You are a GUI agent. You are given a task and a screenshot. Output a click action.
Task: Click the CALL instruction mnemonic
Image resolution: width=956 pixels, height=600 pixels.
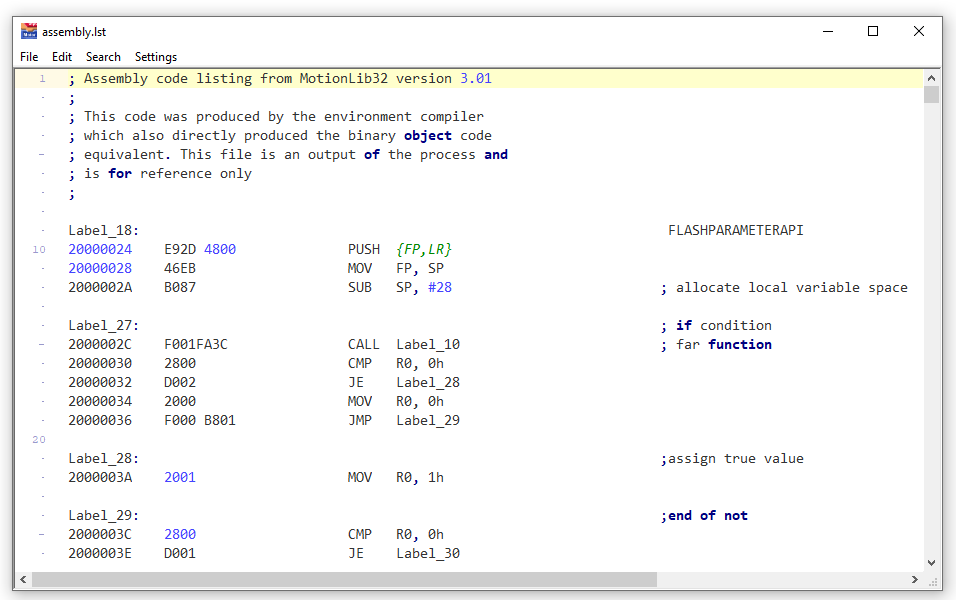pos(363,345)
